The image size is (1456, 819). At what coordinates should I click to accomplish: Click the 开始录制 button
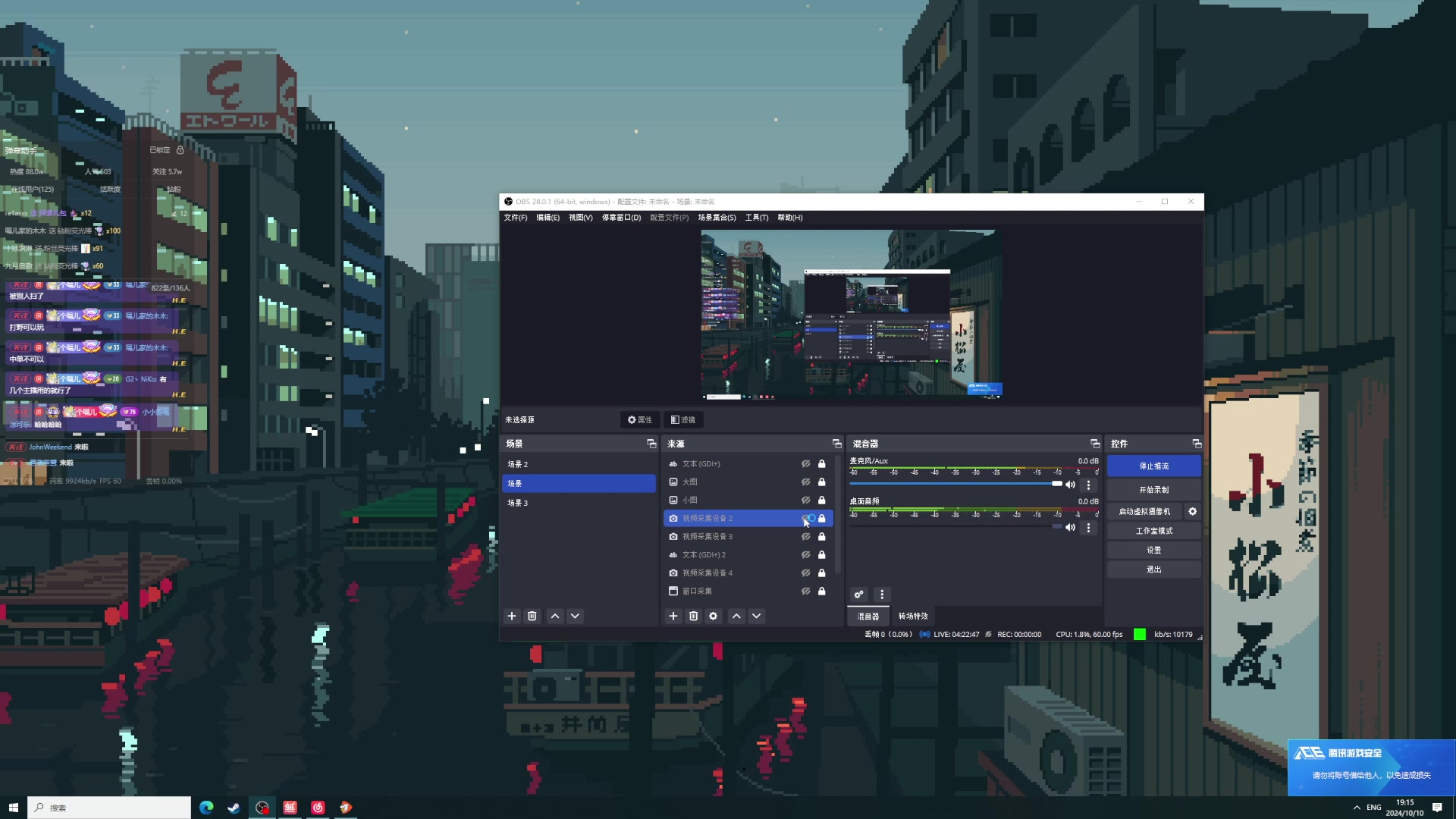1154,489
